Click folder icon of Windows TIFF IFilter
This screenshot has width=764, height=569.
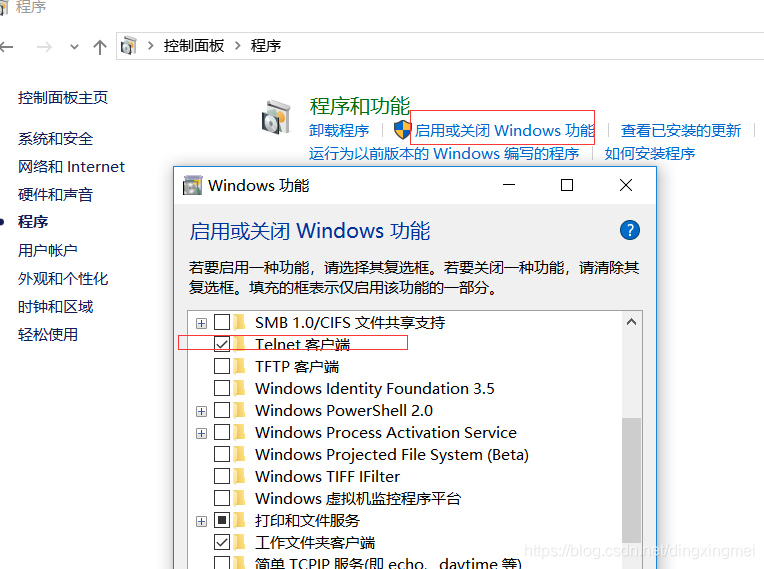239,476
